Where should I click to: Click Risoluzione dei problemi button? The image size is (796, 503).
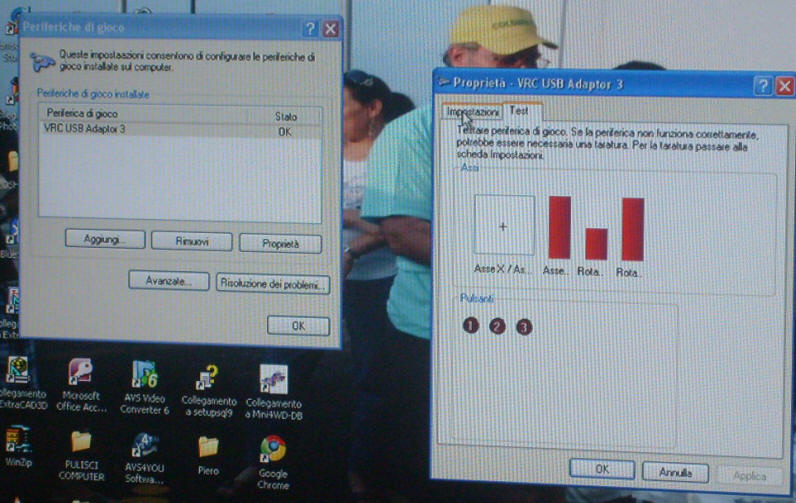tap(273, 283)
